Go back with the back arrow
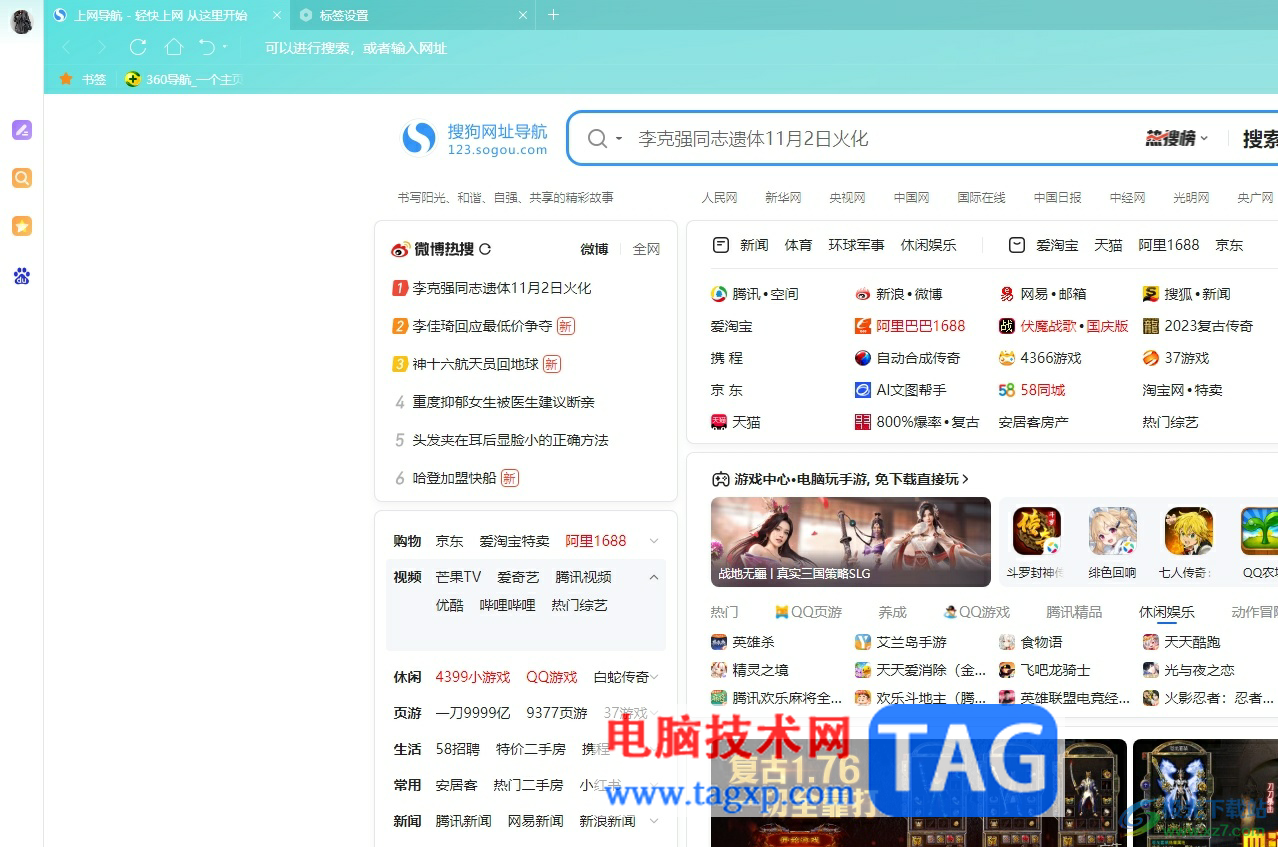This screenshot has width=1278, height=847. (66, 47)
